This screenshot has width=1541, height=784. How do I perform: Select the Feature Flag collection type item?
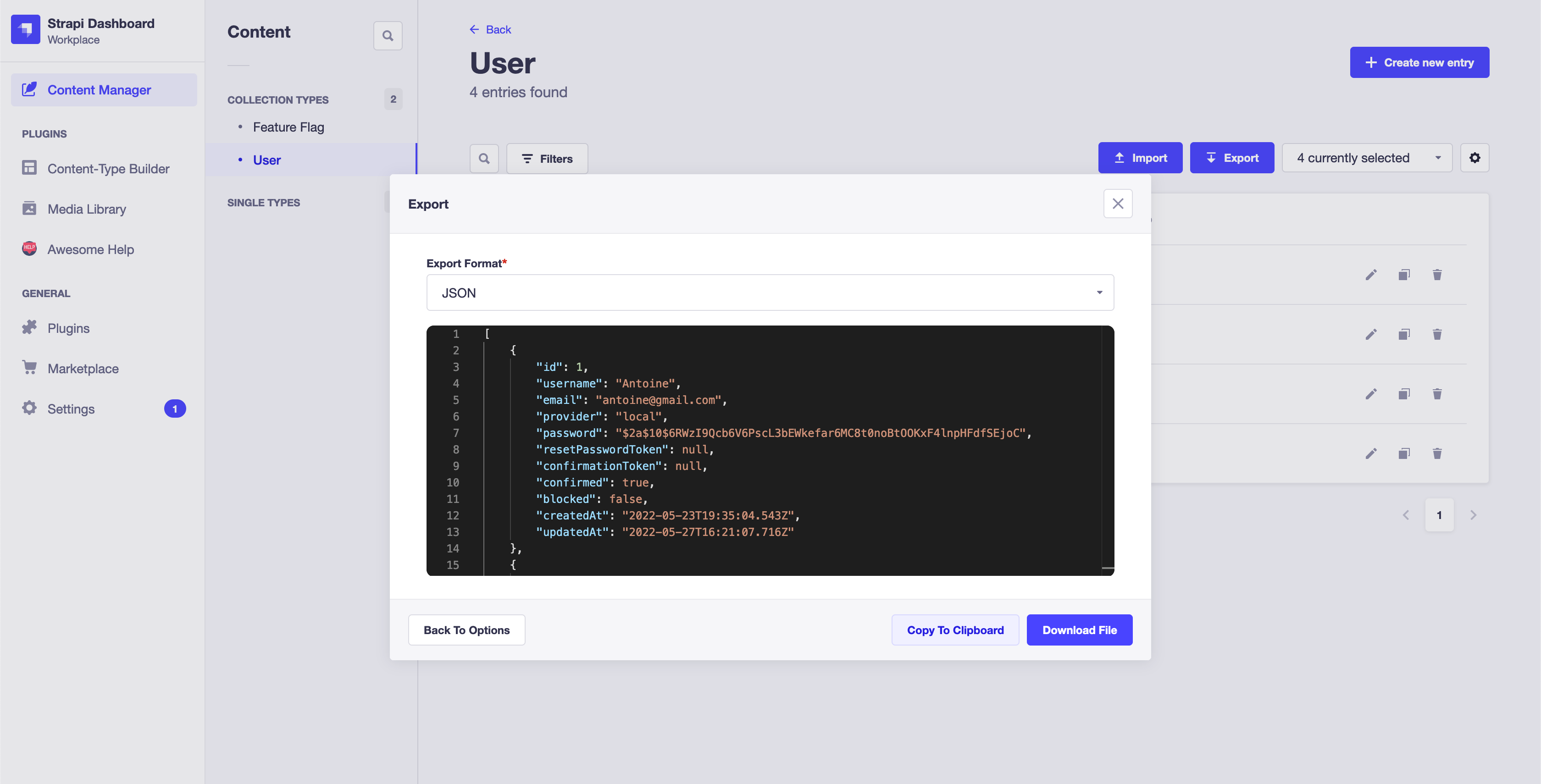coord(288,127)
